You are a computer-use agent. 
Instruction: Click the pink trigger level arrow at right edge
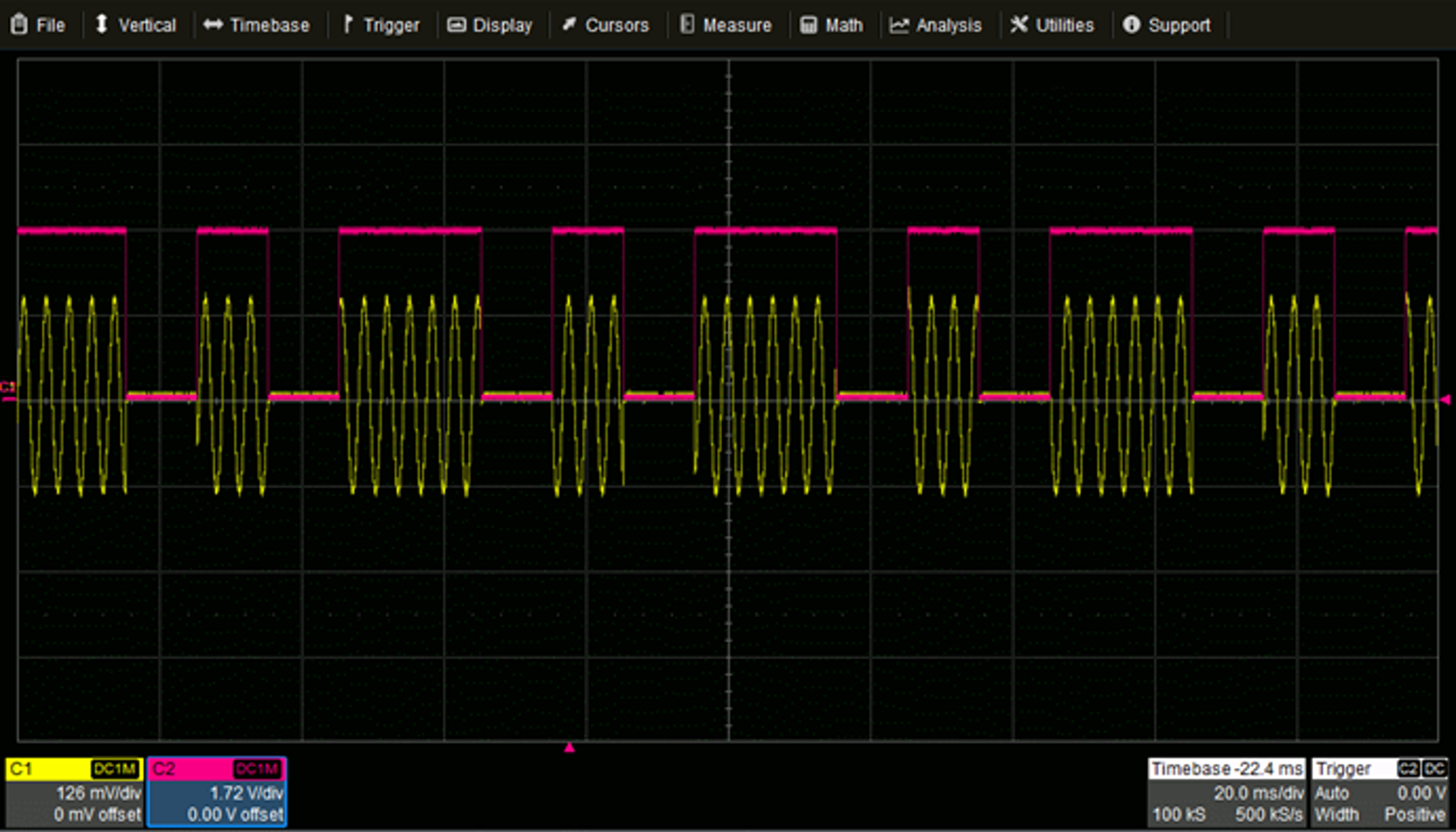1445,400
